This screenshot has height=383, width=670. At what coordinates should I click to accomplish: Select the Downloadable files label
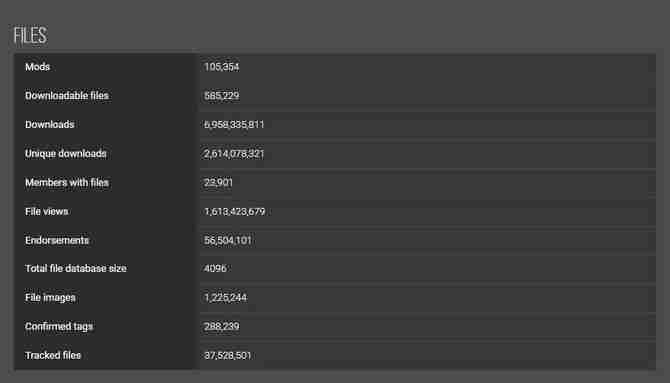(67, 96)
